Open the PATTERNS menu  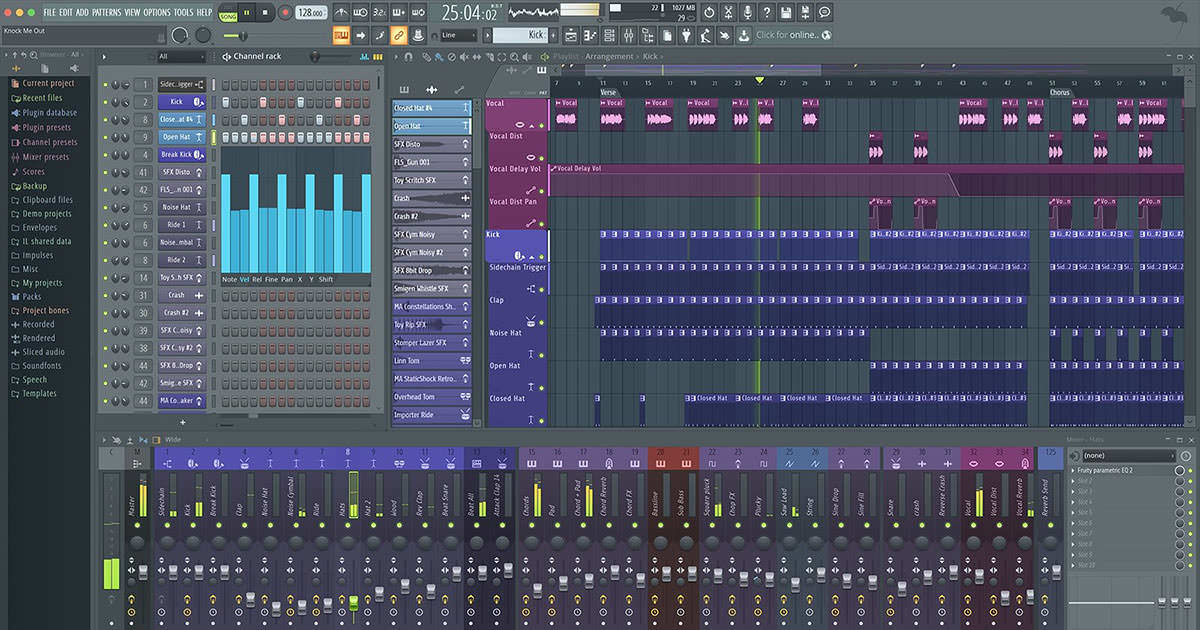point(106,12)
